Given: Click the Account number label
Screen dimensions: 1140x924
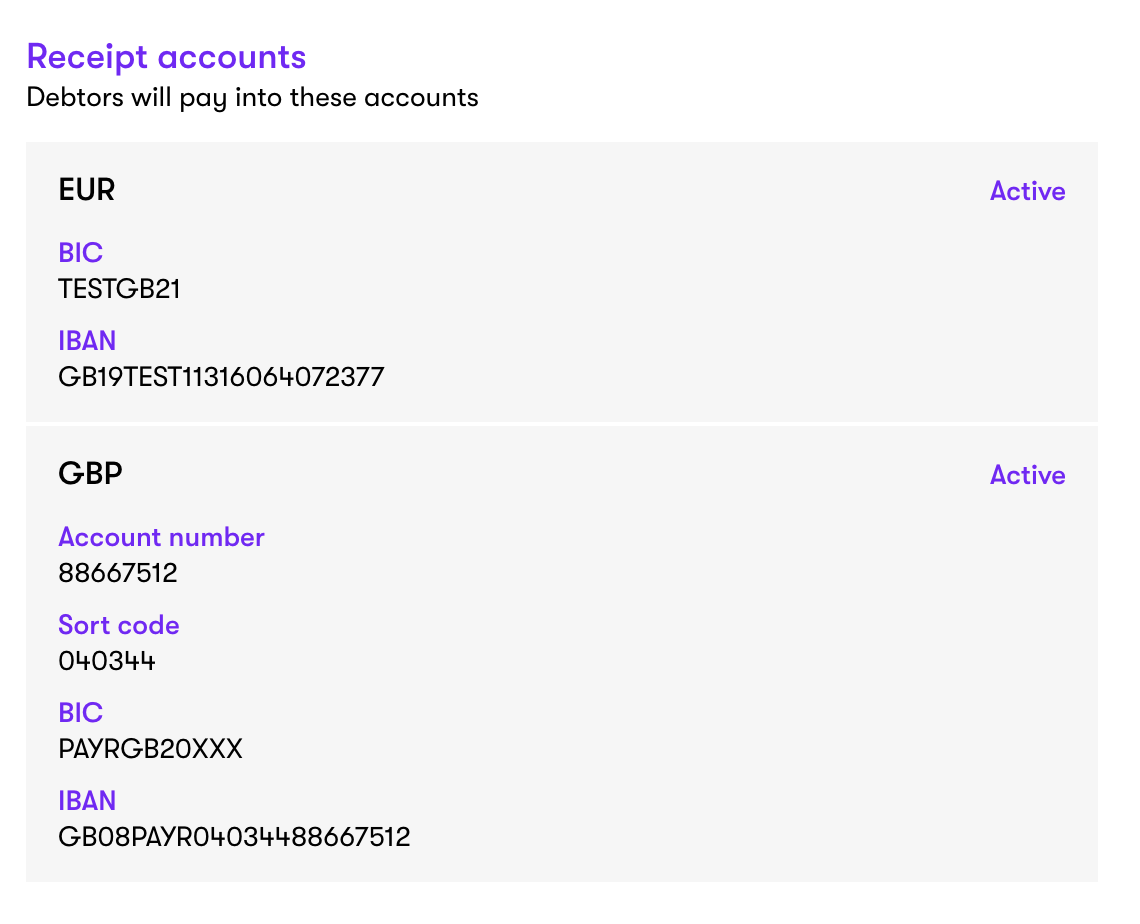Looking at the screenshot, I should pyautogui.click(x=161, y=537).
